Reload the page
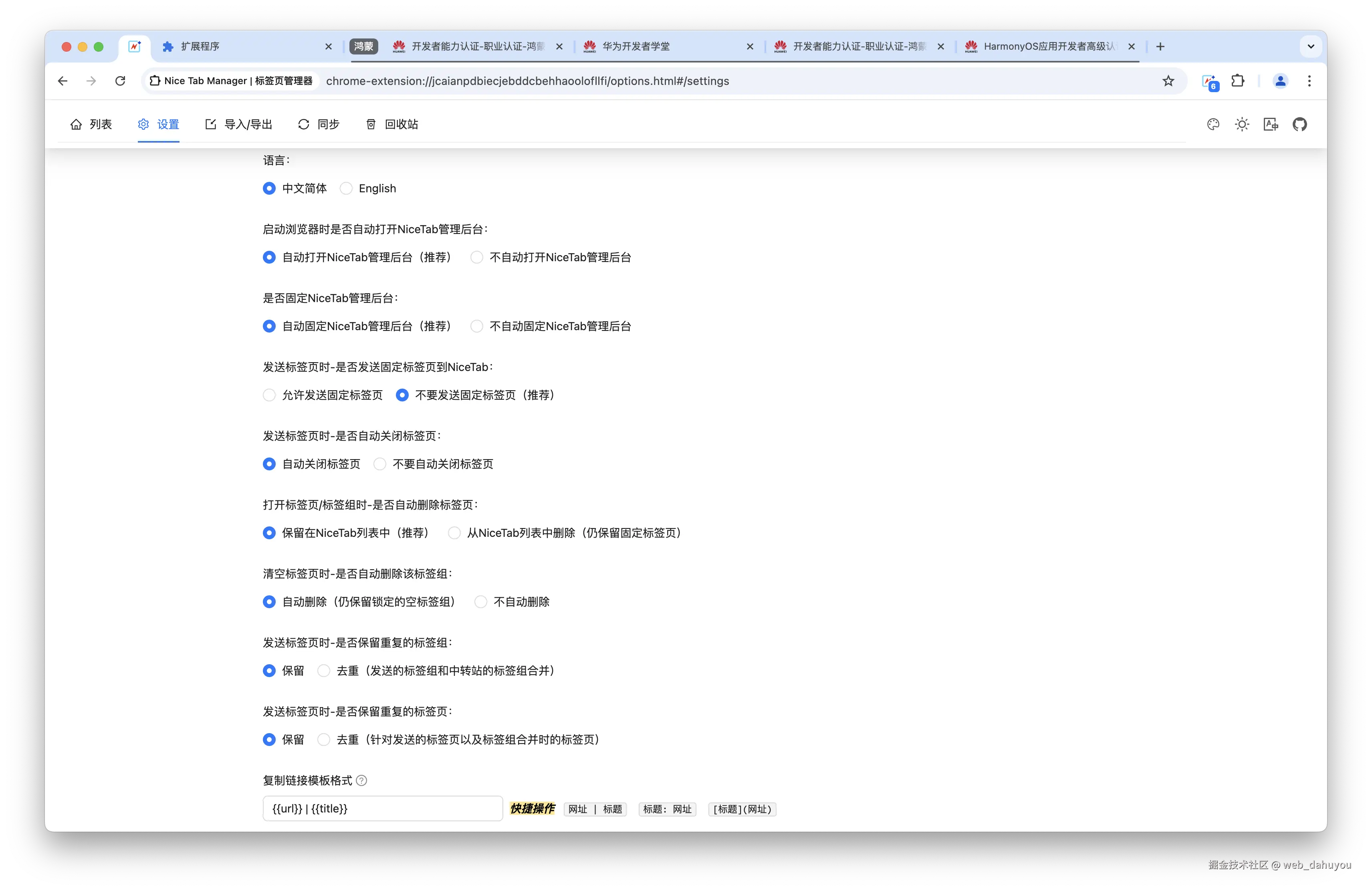This screenshot has width=1372, height=891. [120, 81]
